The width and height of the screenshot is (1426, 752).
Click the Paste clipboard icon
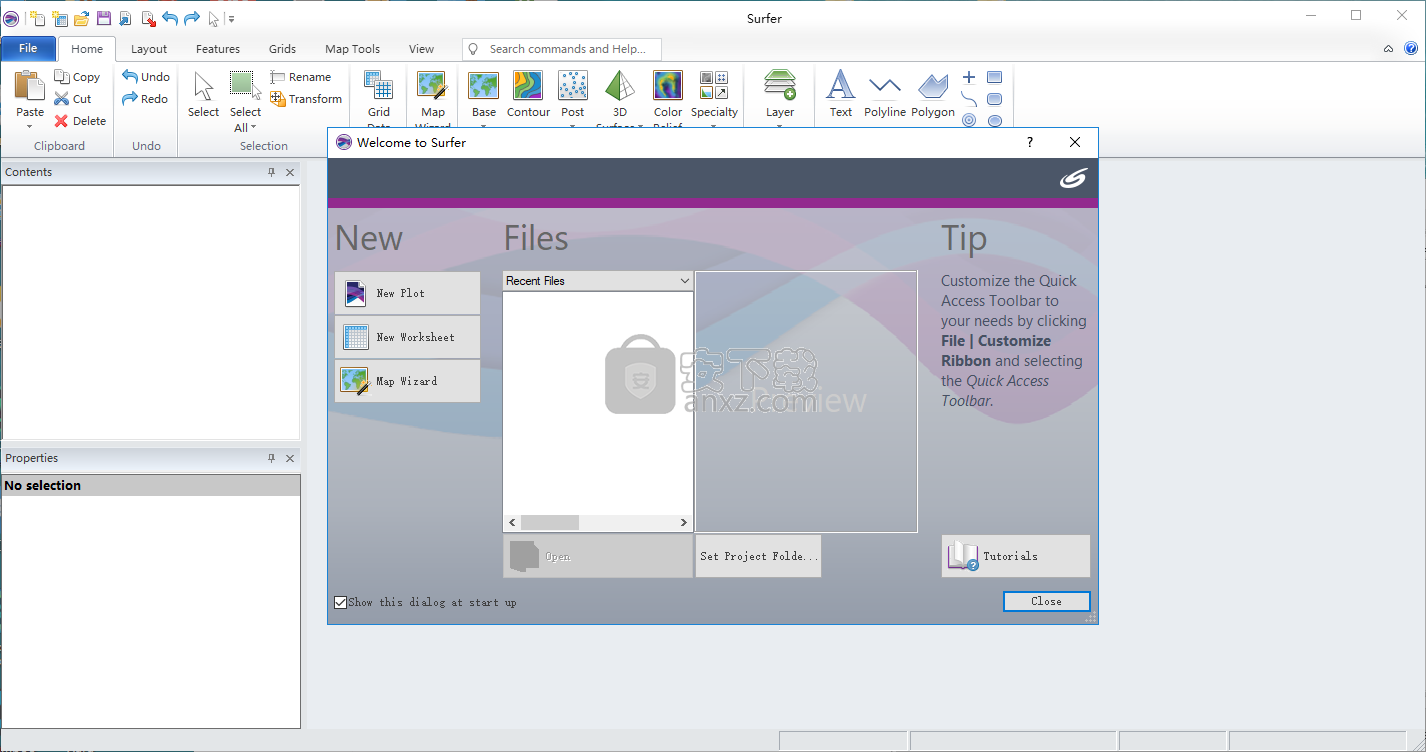[30, 86]
